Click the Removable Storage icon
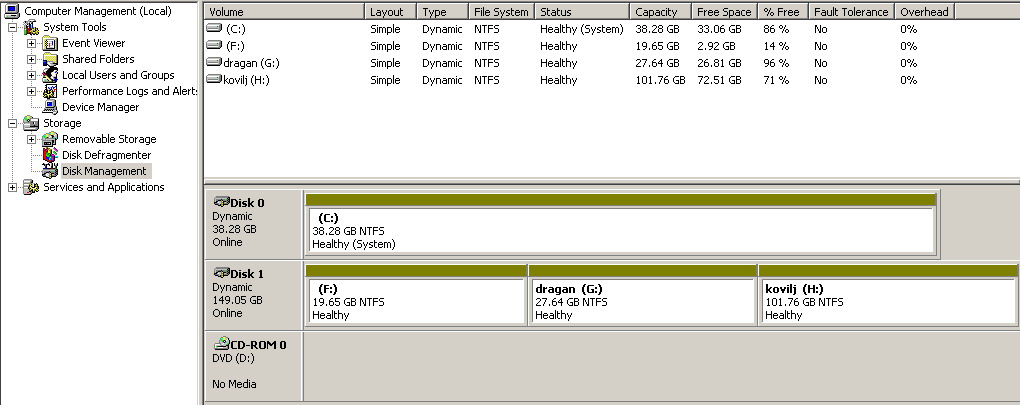The height and width of the screenshot is (405, 1020). click(x=50, y=139)
